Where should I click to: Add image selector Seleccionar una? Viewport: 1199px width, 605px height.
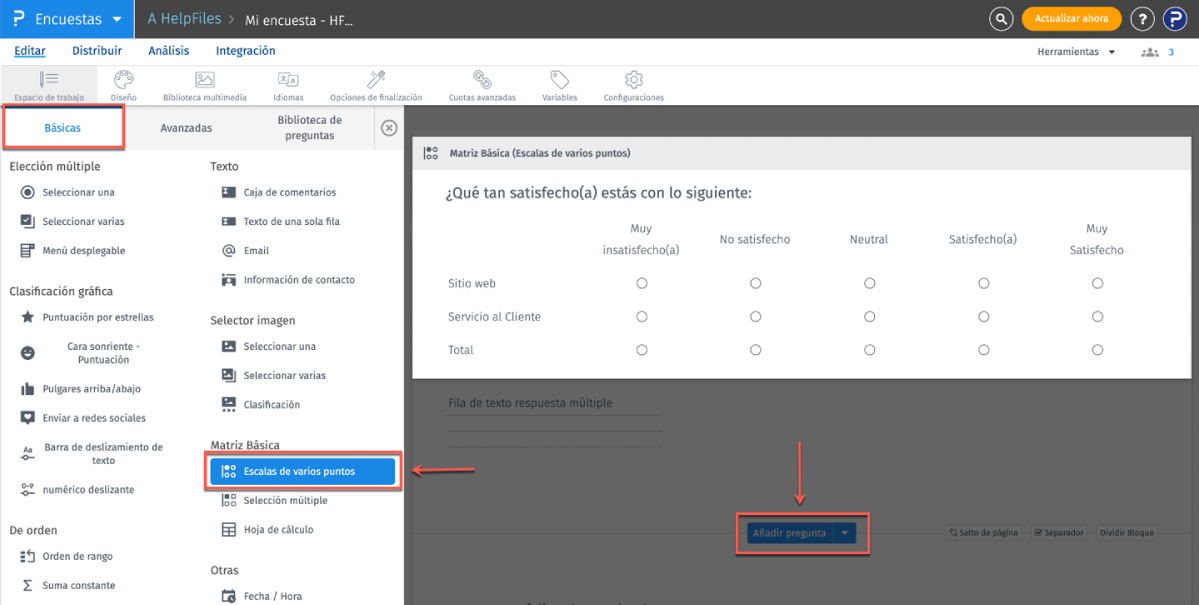click(x=268, y=346)
